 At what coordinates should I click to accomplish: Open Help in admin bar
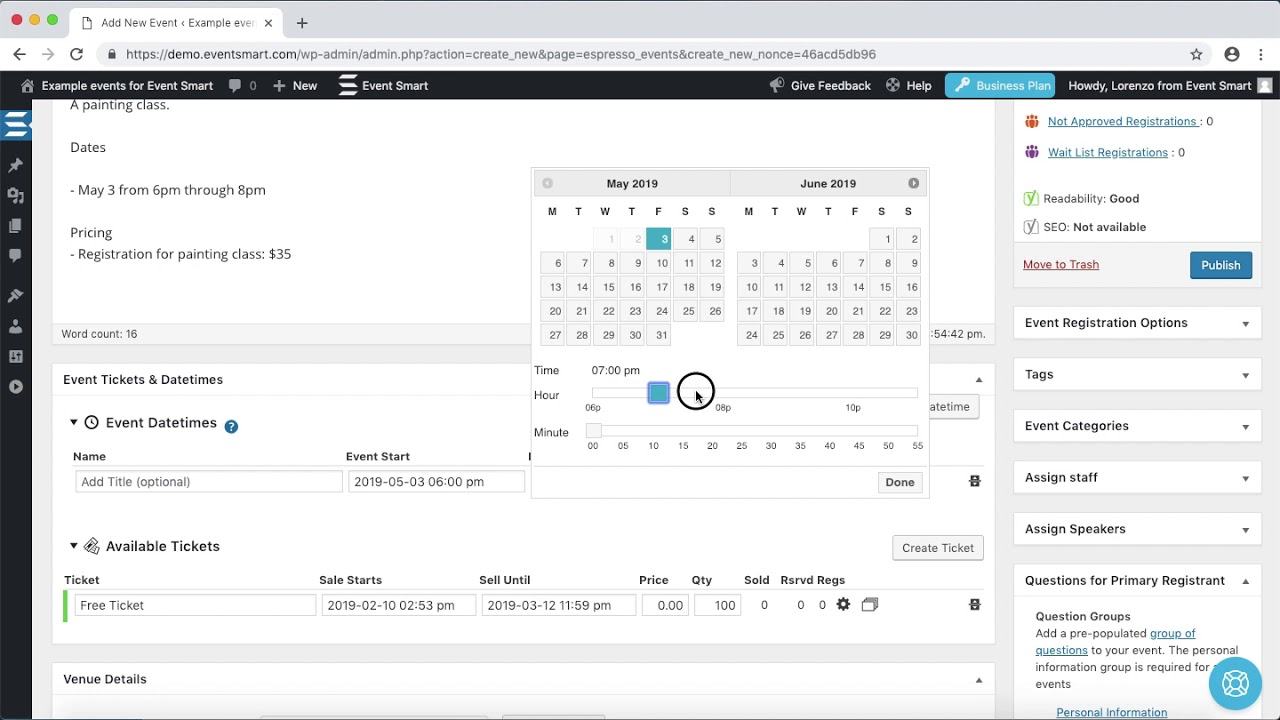pos(908,86)
